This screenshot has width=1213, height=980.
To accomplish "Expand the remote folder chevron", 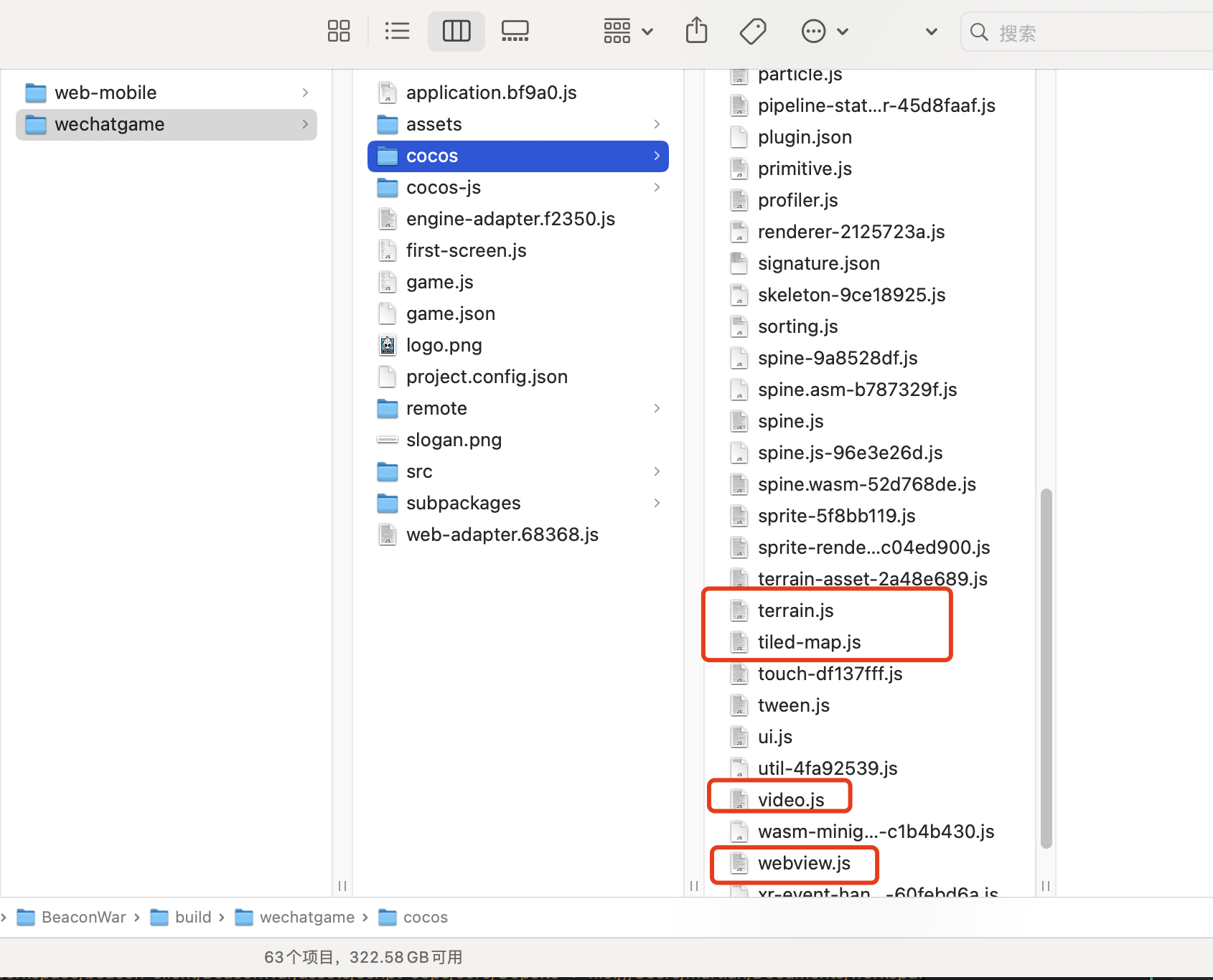I will click(x=657, y=408).
